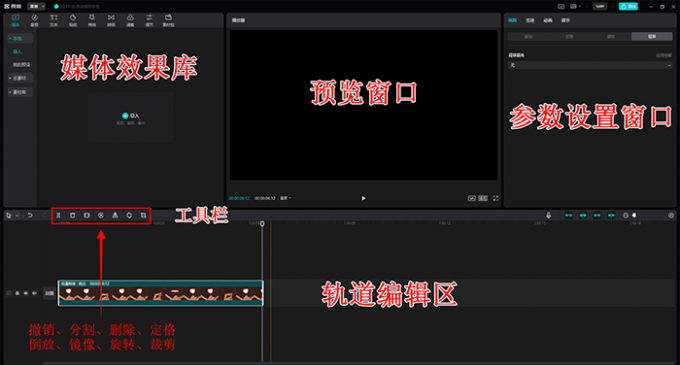Open the layout dropdown in the title bar
The height and width of the screenshot is (365, 680).
(x=575, y=7)
